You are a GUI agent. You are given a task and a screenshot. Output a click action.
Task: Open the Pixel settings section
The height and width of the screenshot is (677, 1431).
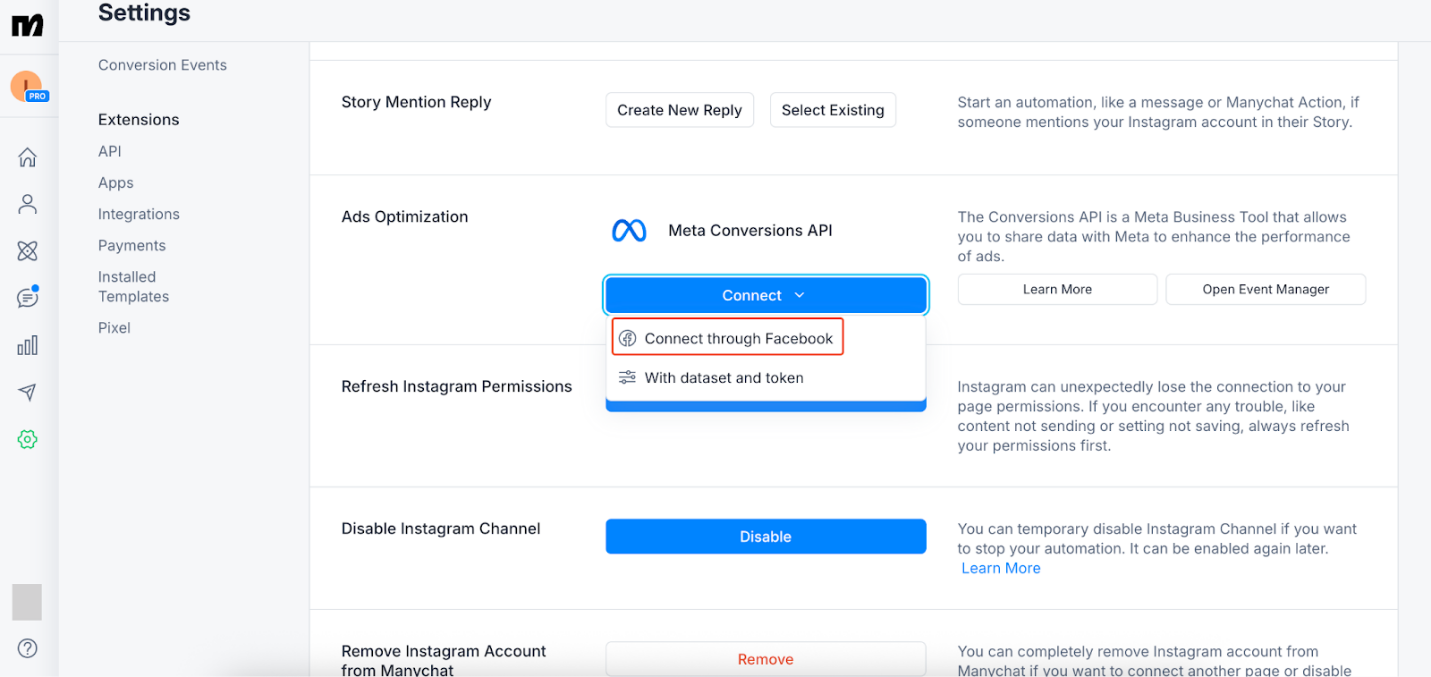[113, 327]
